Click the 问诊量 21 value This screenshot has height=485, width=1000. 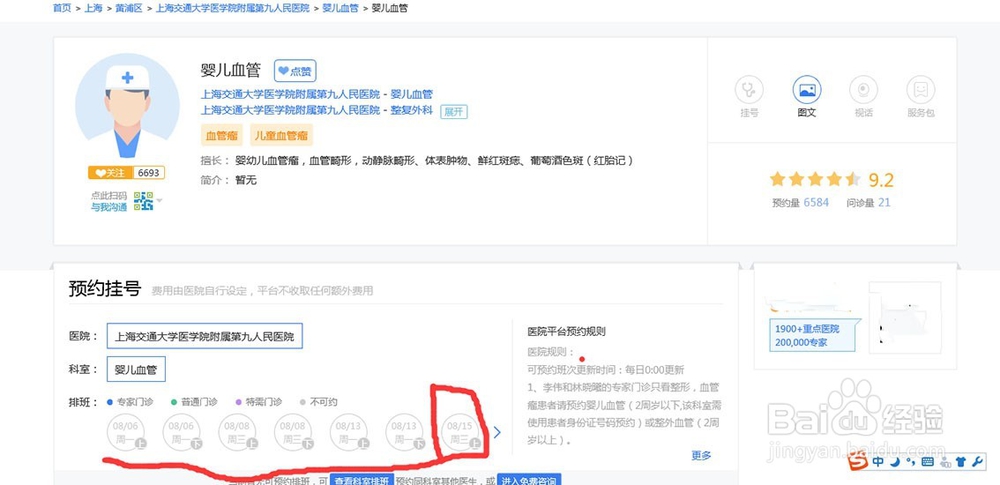[884, 202]
